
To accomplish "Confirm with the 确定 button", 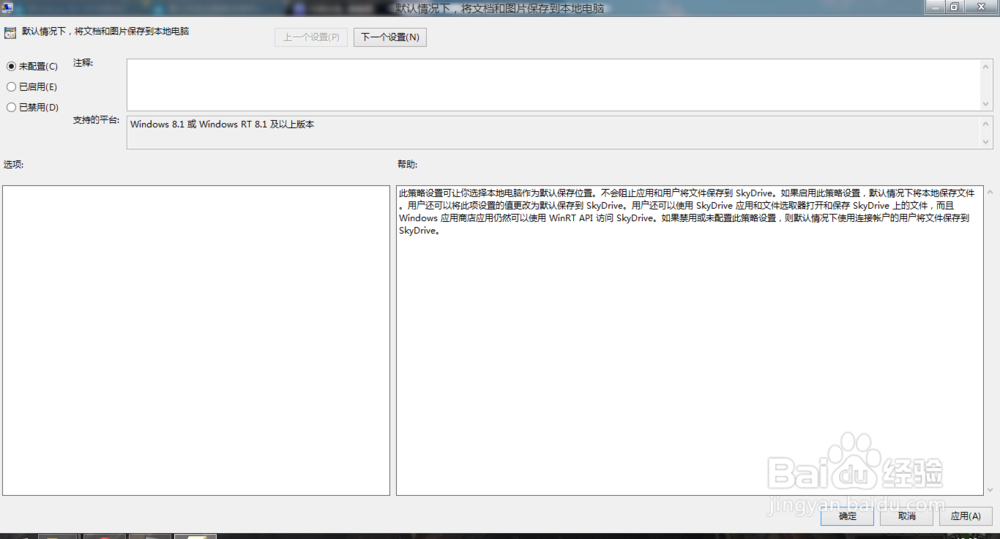I will (x=847, y=516).
